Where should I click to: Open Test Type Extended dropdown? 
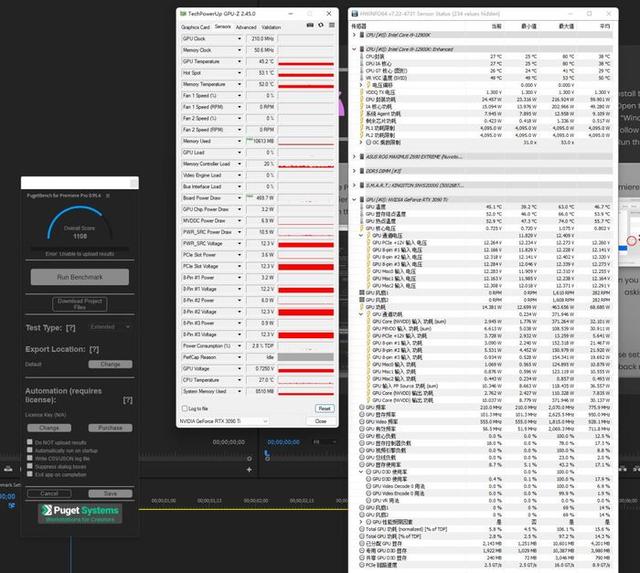pos(110,327)
